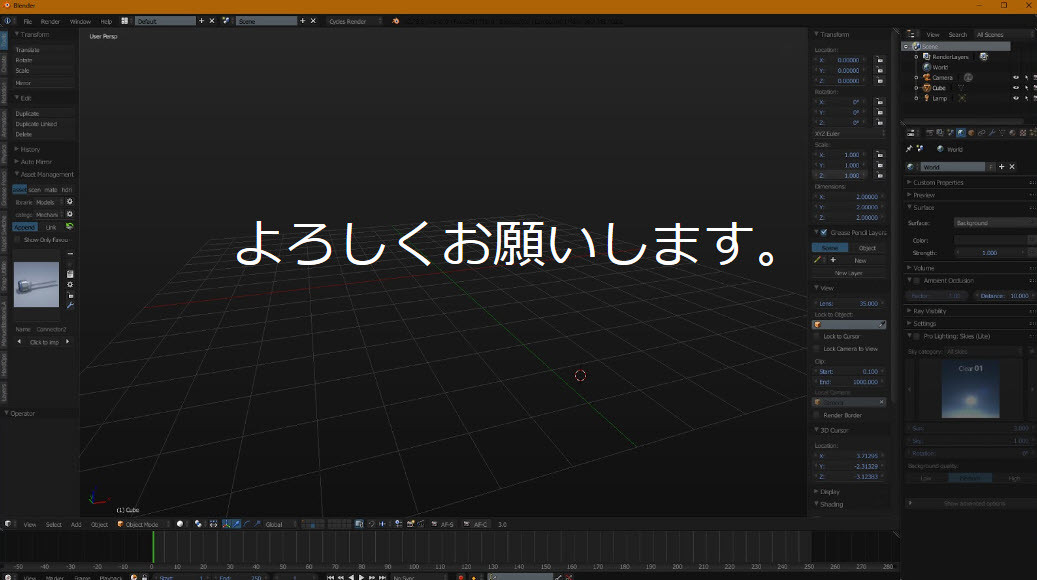Open the XYZ Euler rotation mode dropdown
Screen dimensions: 1037x580
click(x=849, y=134)
